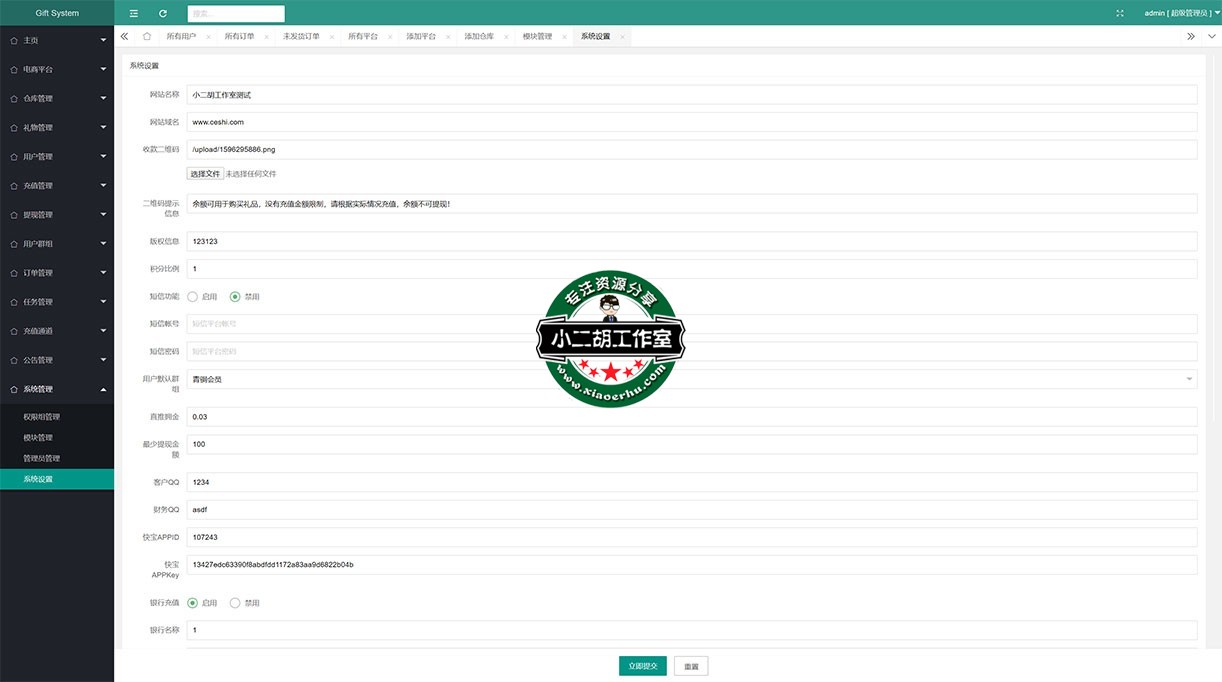Open 模块管理 in the sidebar submenu
This screenshot has width=1222, height=682.
point(38,438)
